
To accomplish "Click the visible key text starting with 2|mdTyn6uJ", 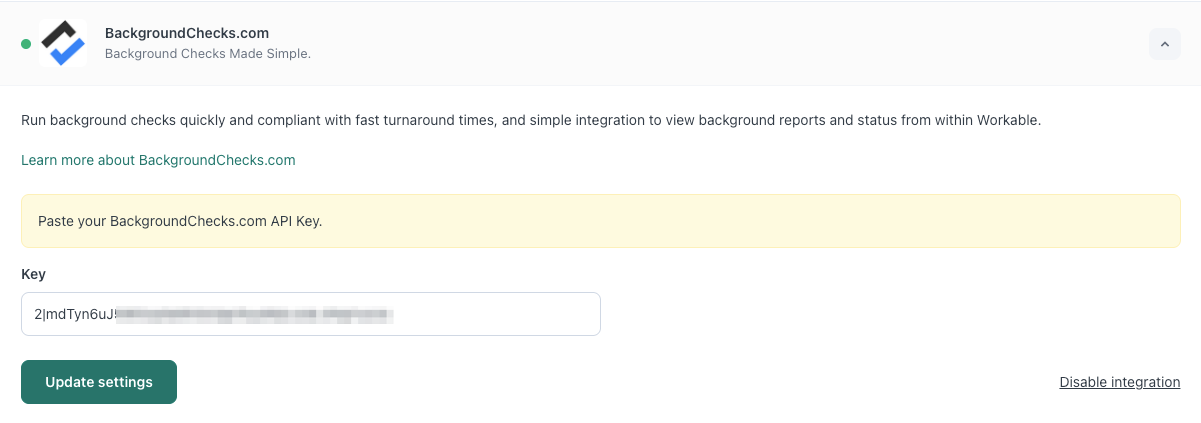I will click(74, 315).
